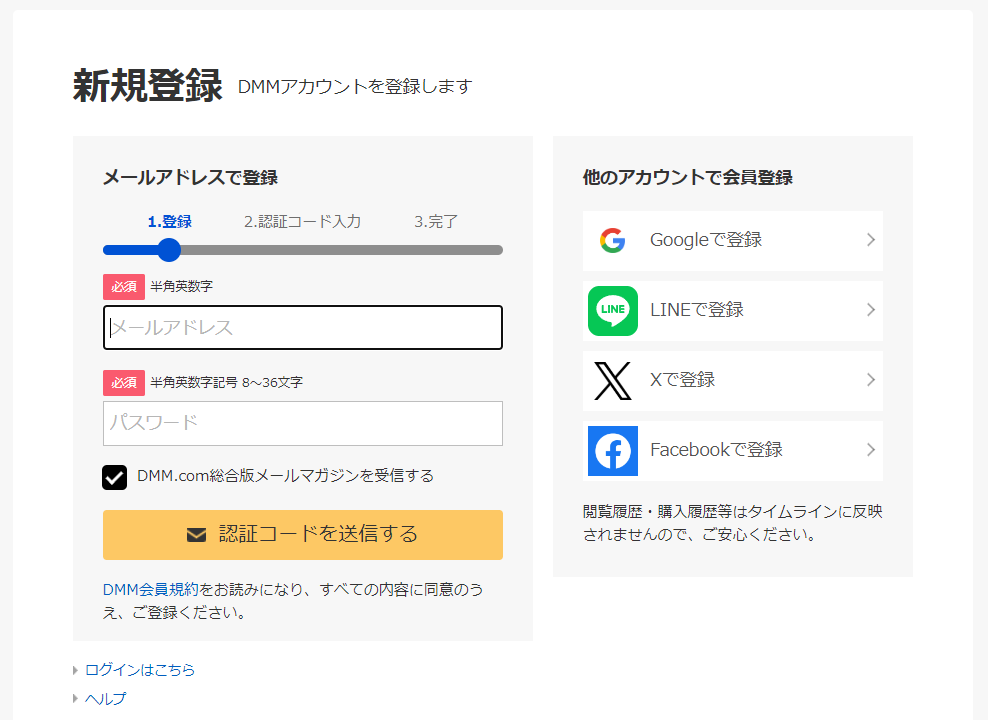This screenshot has width=988, height=720.
Task: Focus the パスワード input field
Action: [302, 423]
